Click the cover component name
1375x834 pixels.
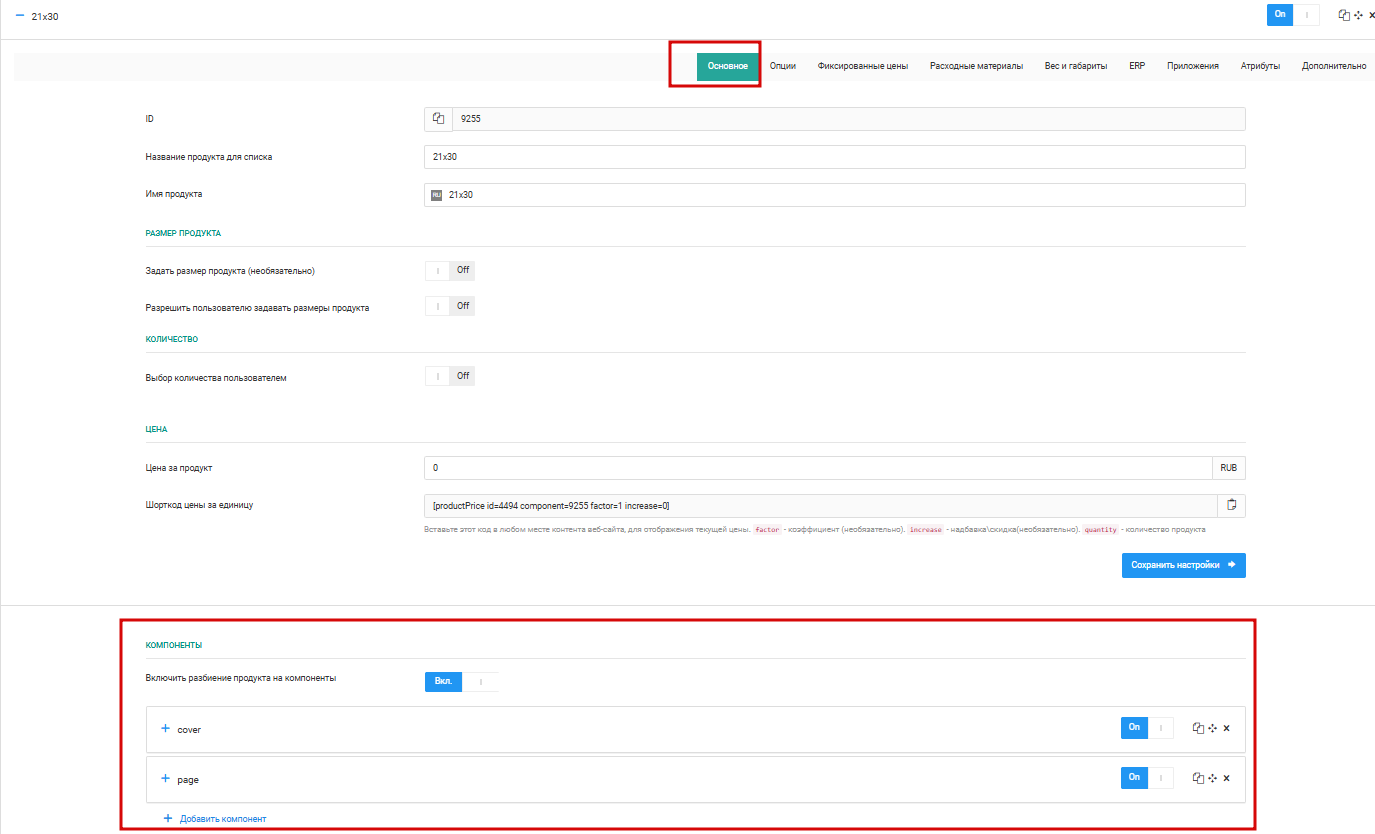point(189,730)
